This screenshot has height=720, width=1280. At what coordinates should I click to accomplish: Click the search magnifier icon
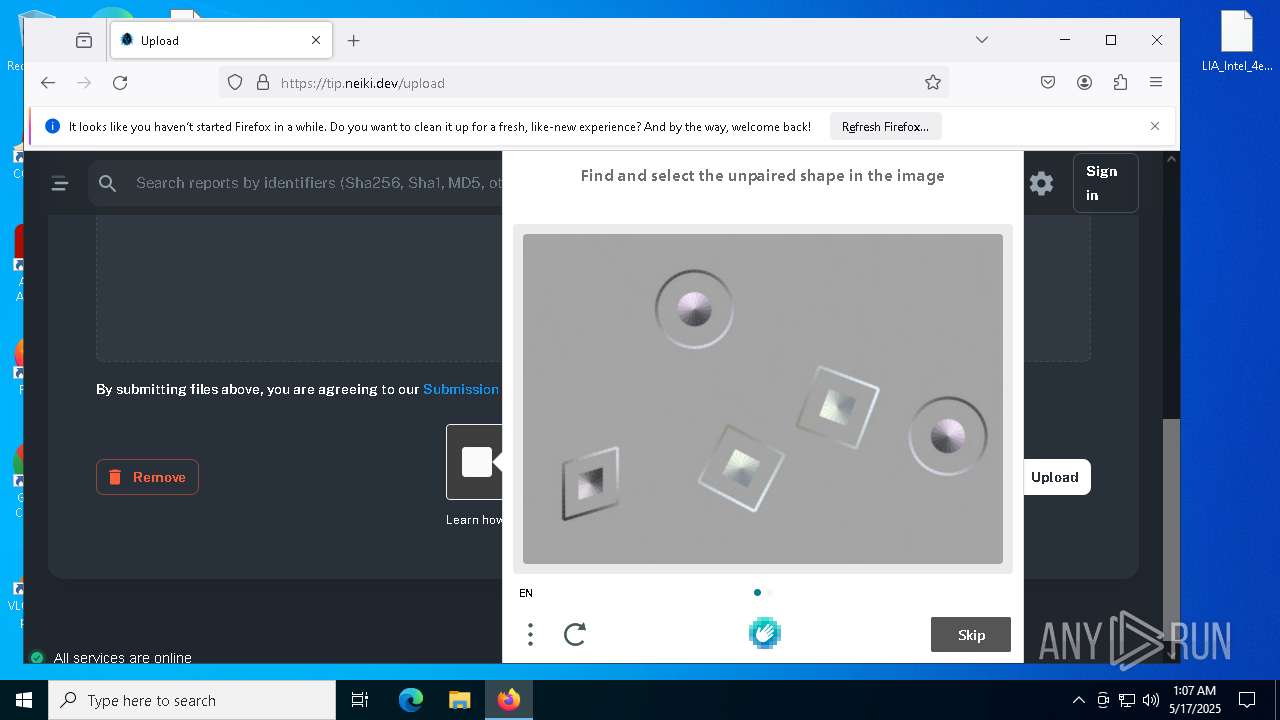(108, 183)
